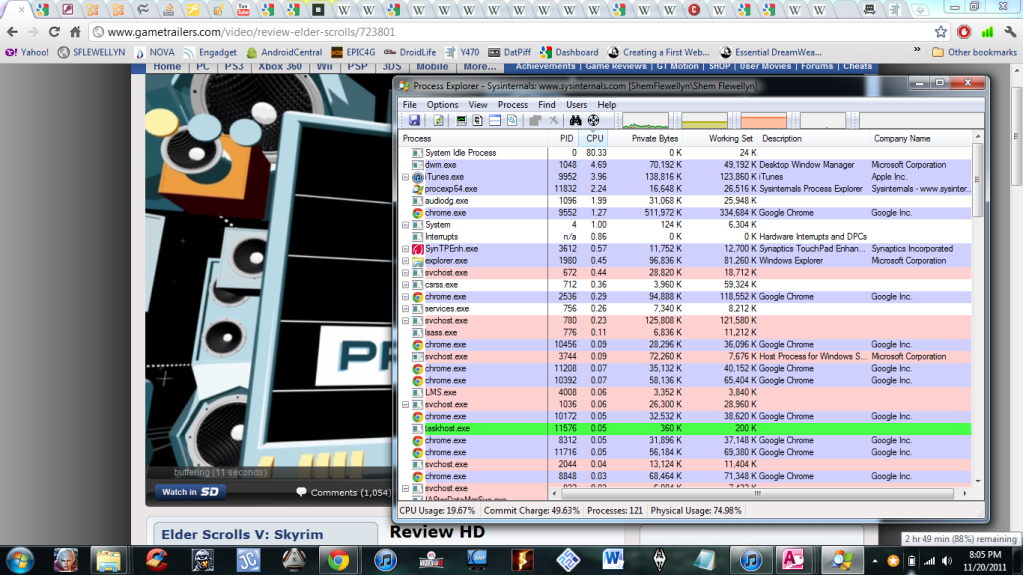Select the highlighted taskhost.exe row

[x=684, y=429]
